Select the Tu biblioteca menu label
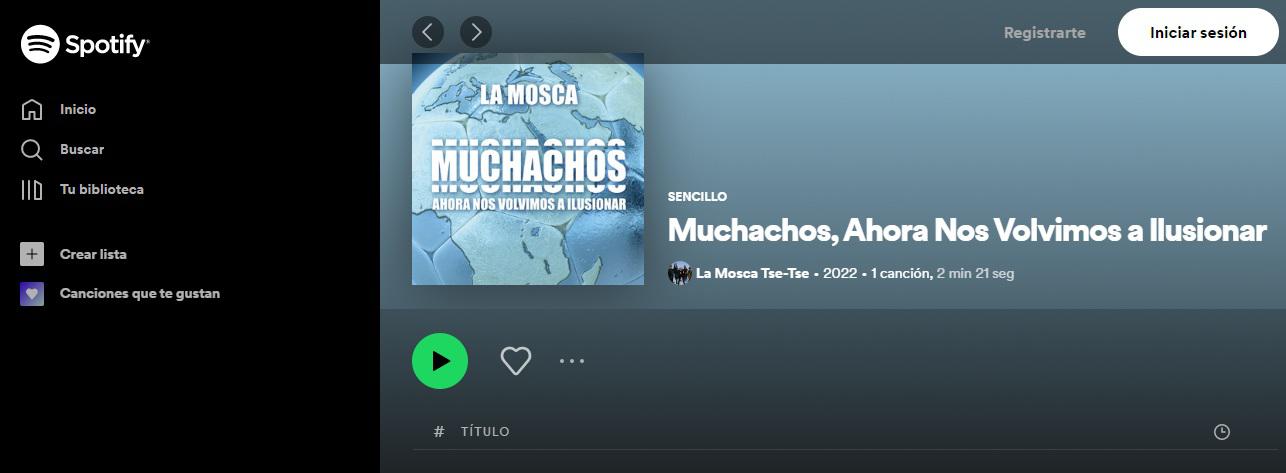Screen dimensions: 1286x473 click(102, 189)
